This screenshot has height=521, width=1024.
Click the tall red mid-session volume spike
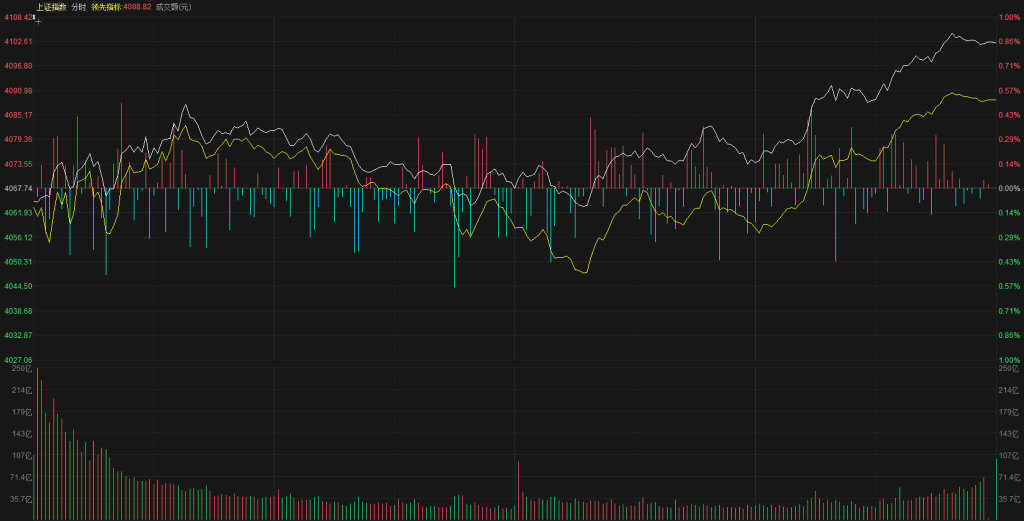(518, 490)
